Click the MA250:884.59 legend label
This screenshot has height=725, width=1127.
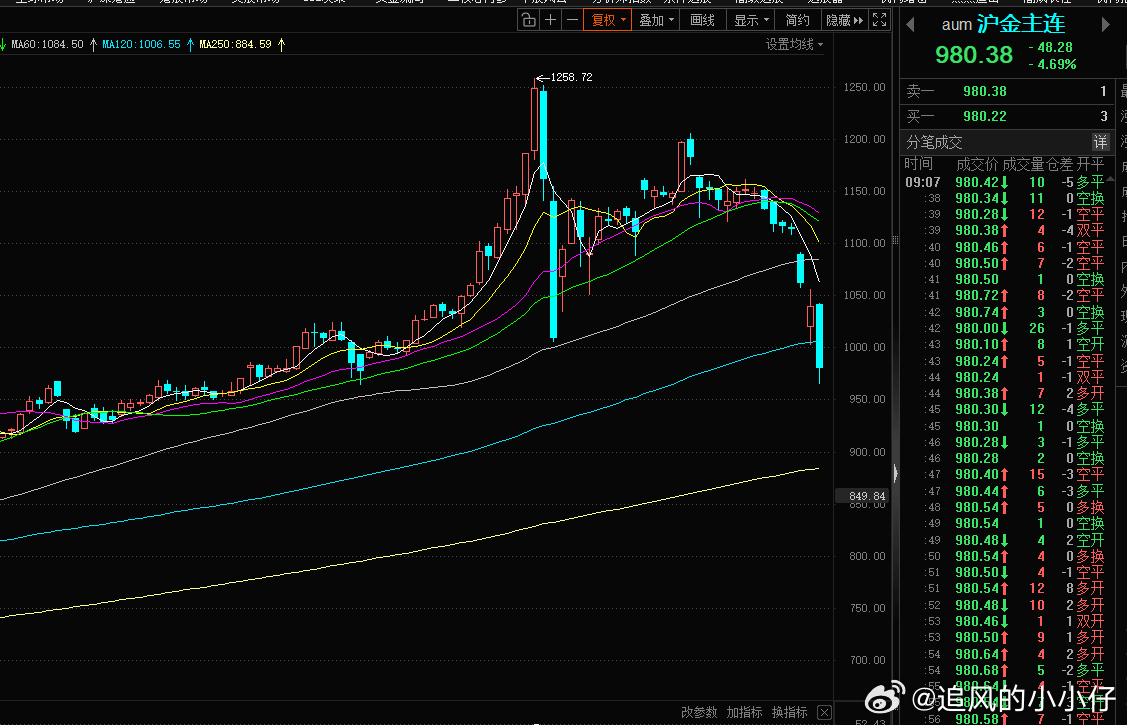(235, 45)
